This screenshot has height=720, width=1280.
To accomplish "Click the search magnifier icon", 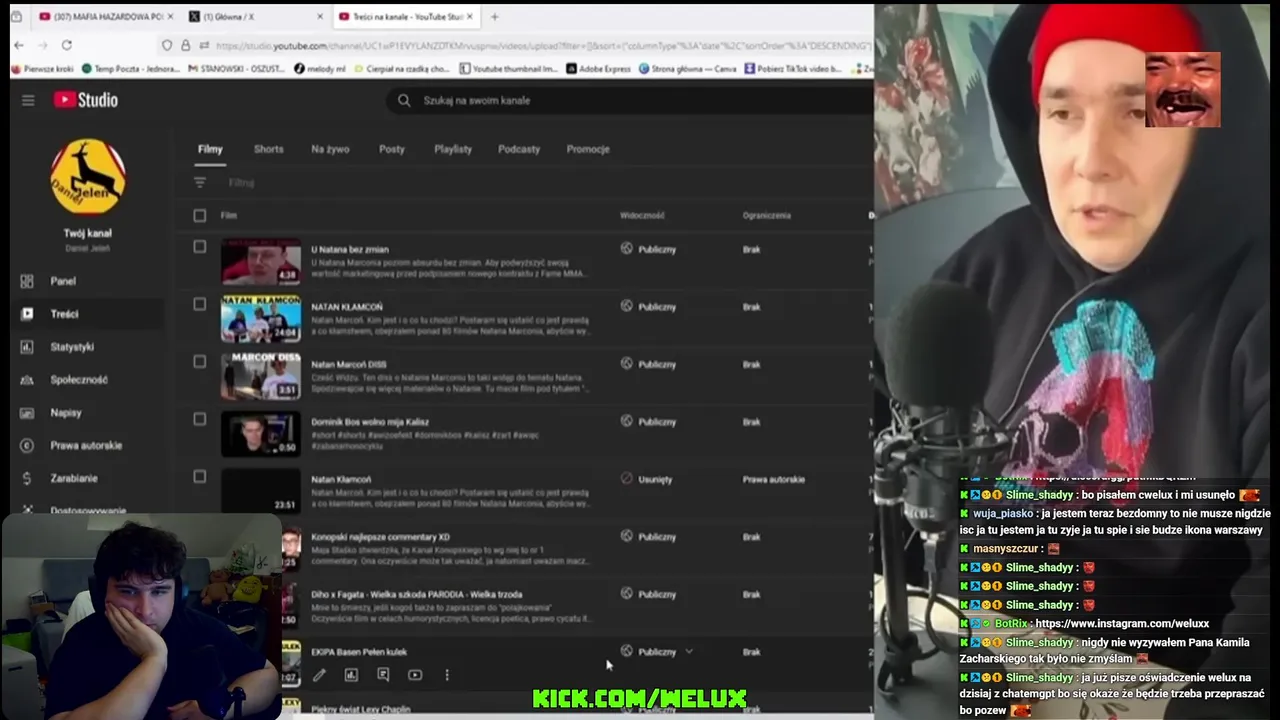I will coord(404,100).
